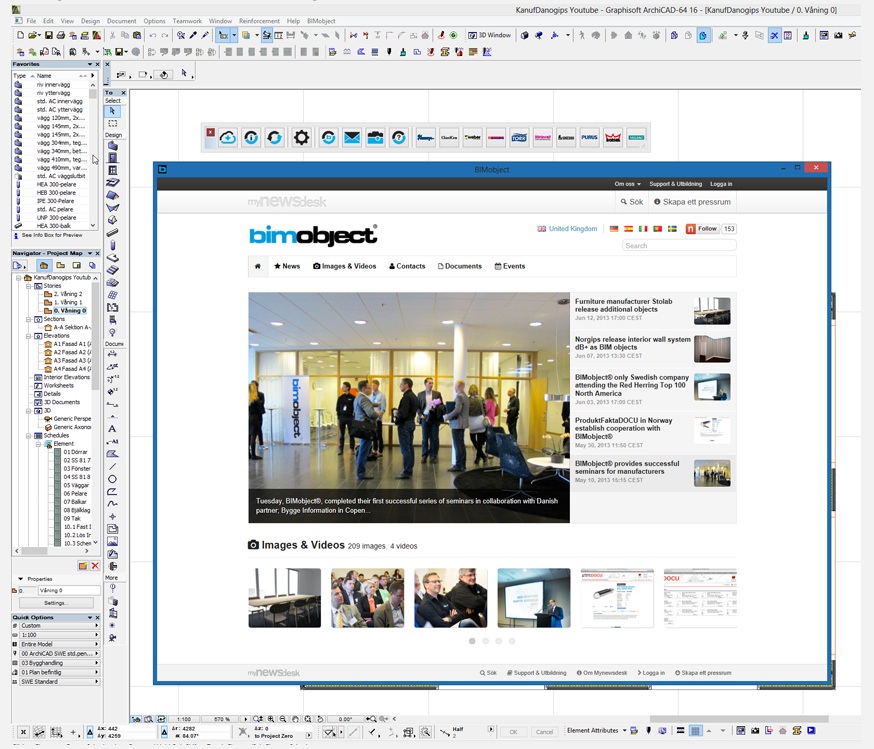Select the HEA 300-pelare favorite
Screen dimensions: 874x749
click(56, 184)
